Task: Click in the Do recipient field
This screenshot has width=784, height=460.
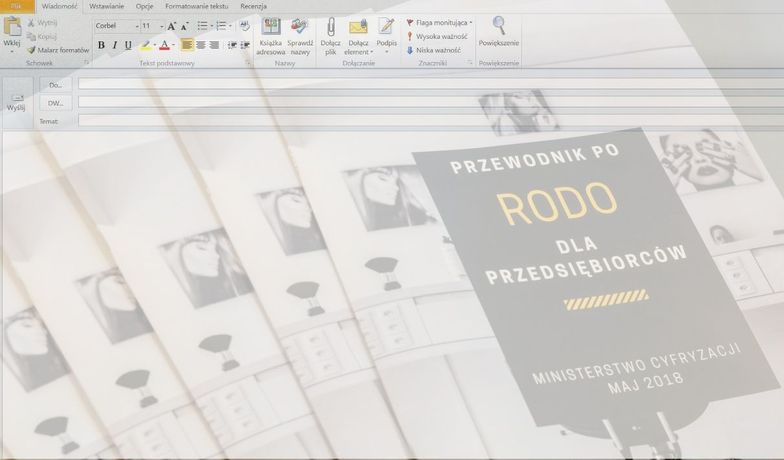Action: pos(430,84)
